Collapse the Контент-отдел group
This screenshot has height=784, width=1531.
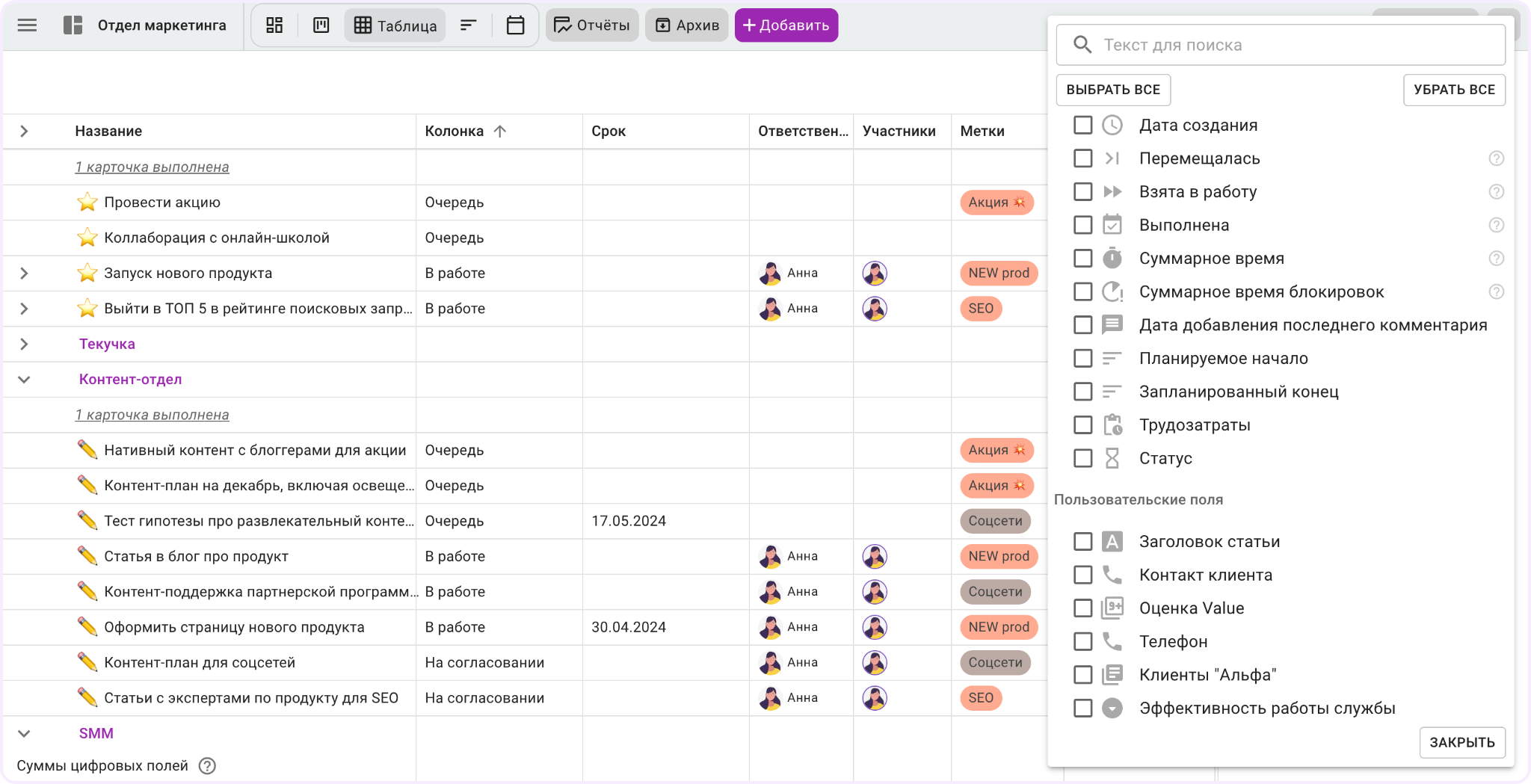tap(24, 380)
